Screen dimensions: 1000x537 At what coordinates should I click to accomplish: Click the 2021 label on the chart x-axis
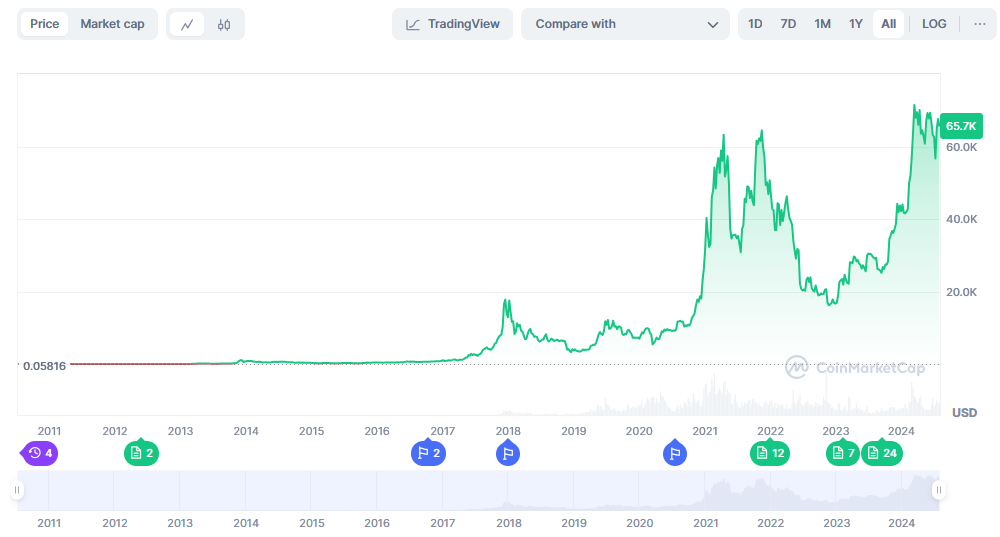705,431
